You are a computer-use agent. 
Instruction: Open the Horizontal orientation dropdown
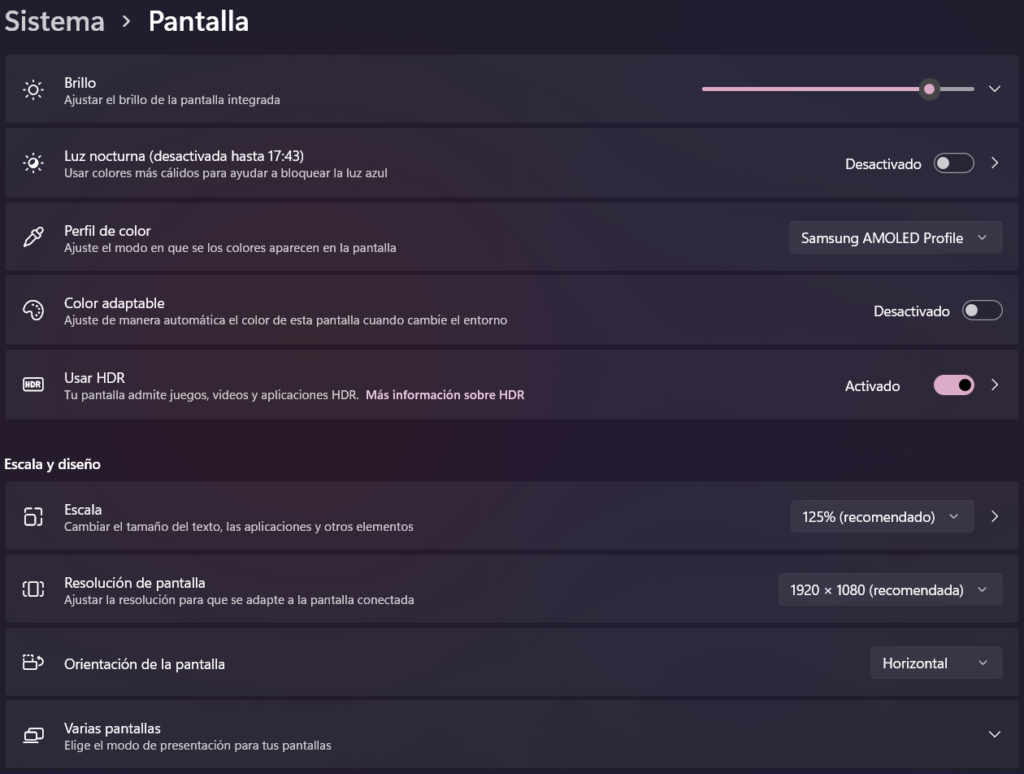pos(935,663)
